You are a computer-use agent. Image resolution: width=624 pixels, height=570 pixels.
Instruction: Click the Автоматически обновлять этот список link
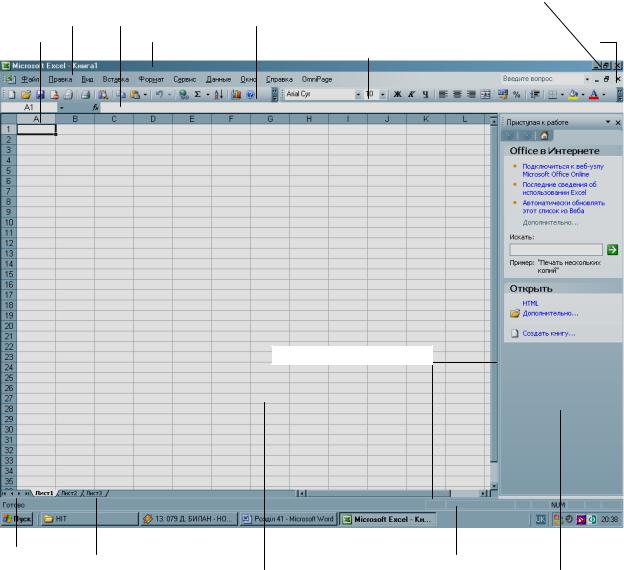click(563, 207)
